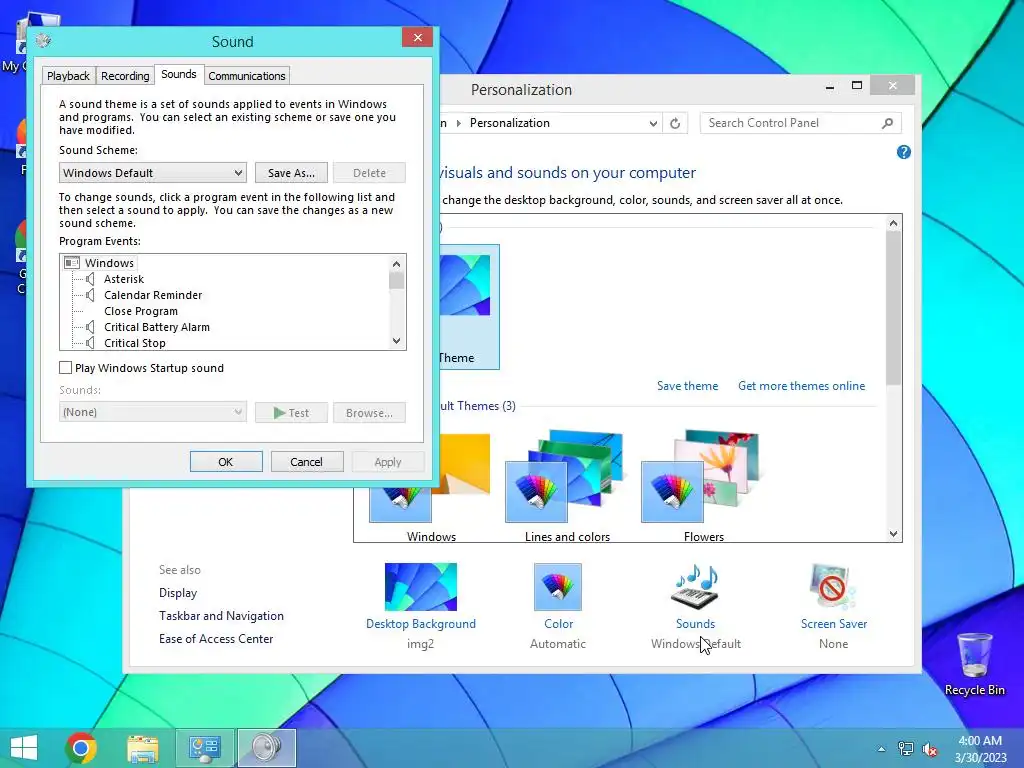The width and height of the screenshot is (1024, 768).
Task: Click the Browse... button
Action: [370, 413]
